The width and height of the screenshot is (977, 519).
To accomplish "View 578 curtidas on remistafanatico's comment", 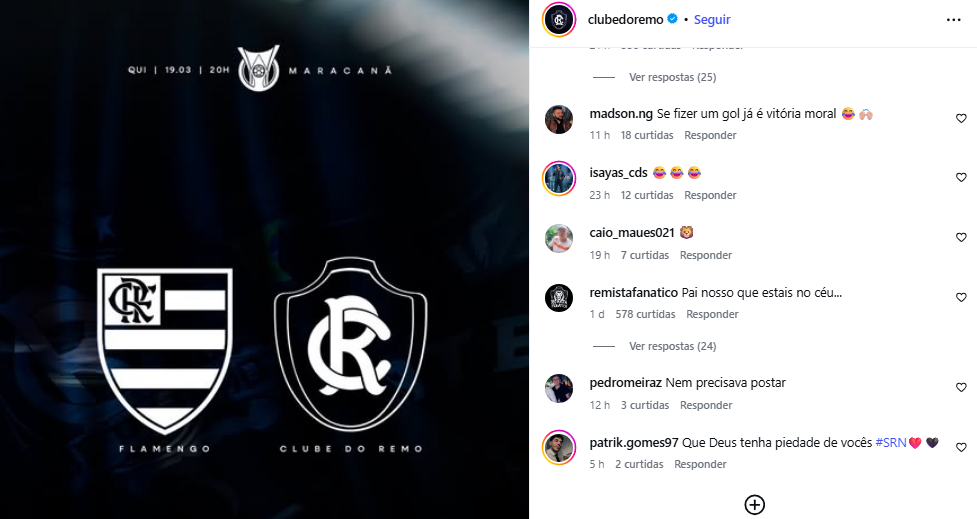I will 645,315.
